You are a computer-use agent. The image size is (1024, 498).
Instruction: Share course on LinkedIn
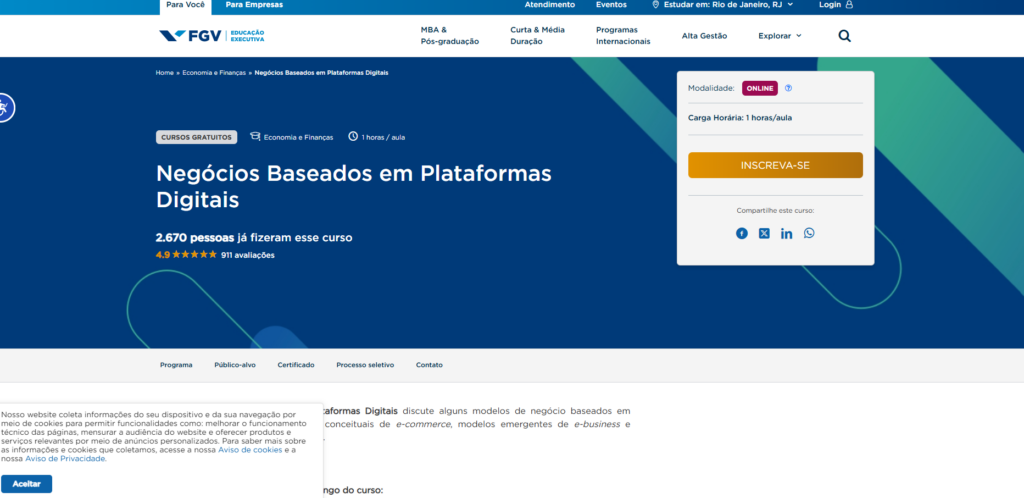786,233
